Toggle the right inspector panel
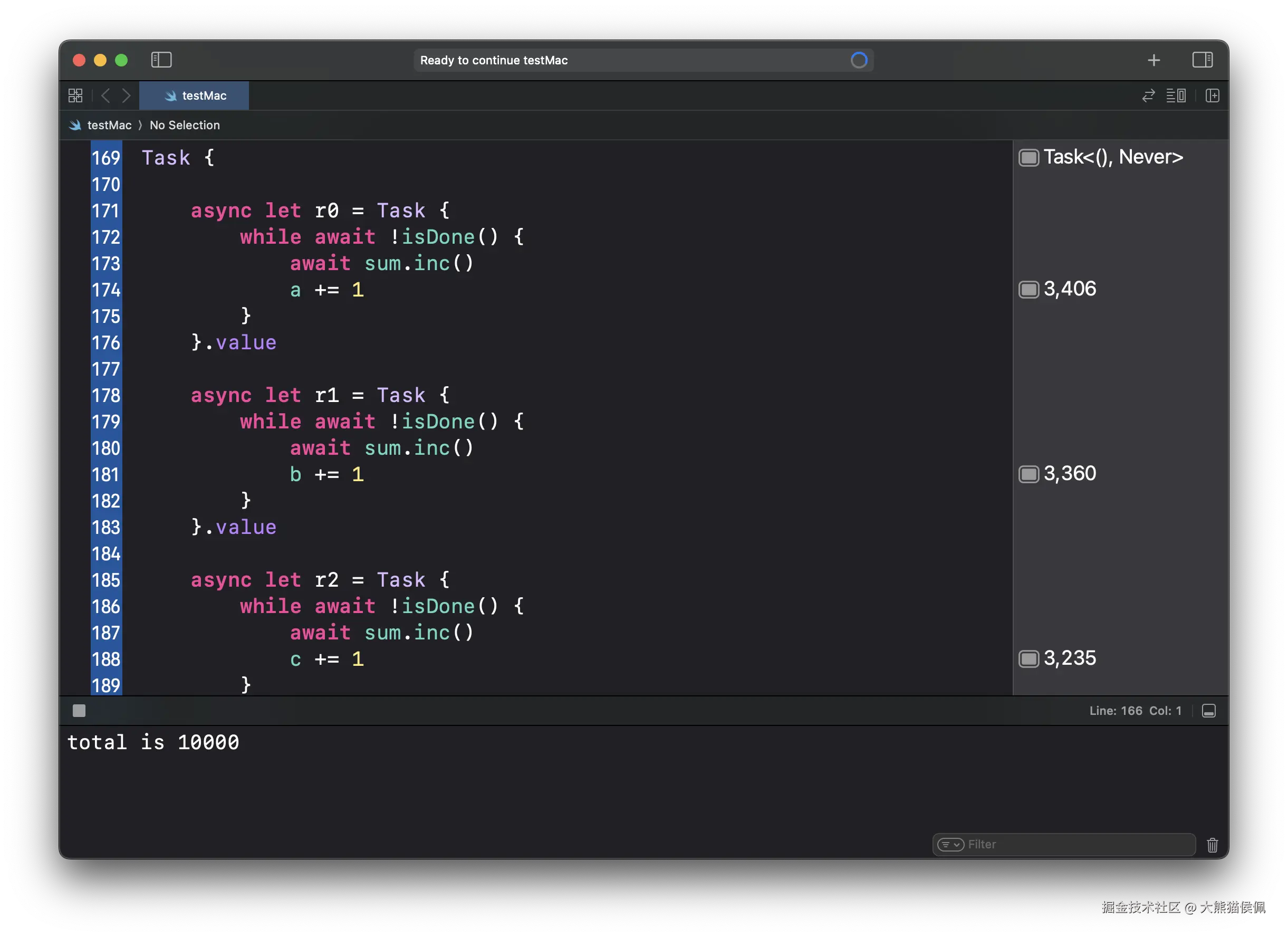Screen dimensions: 1288x937 pos(1202,60)
